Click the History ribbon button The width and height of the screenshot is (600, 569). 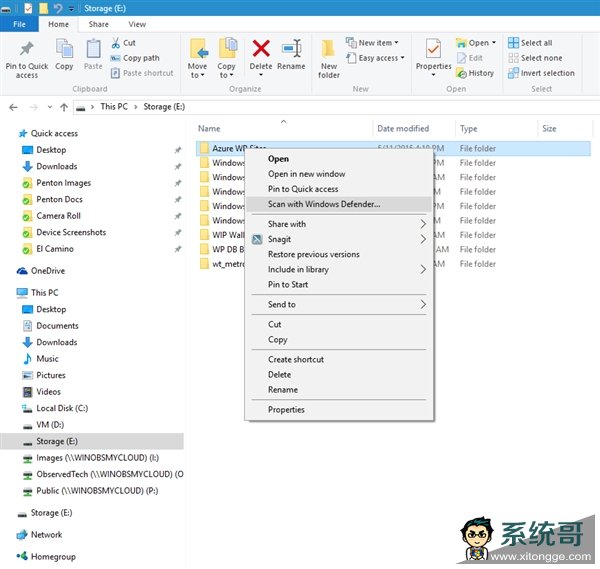click(475, 73)
